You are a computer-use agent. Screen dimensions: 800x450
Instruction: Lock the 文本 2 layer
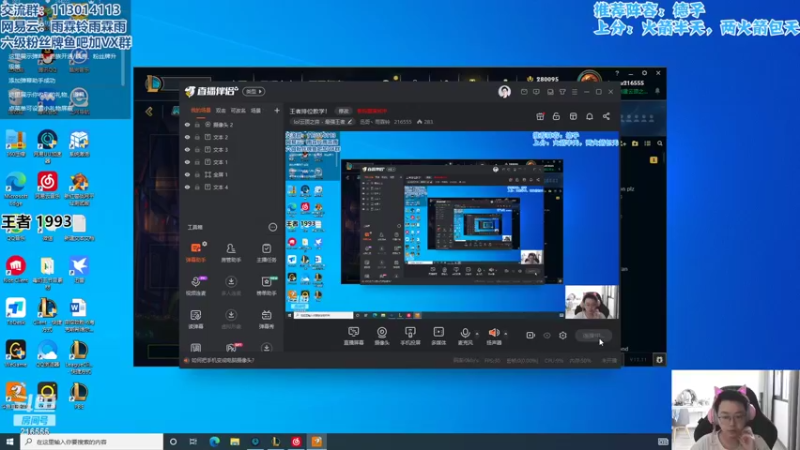coord(197,137)
